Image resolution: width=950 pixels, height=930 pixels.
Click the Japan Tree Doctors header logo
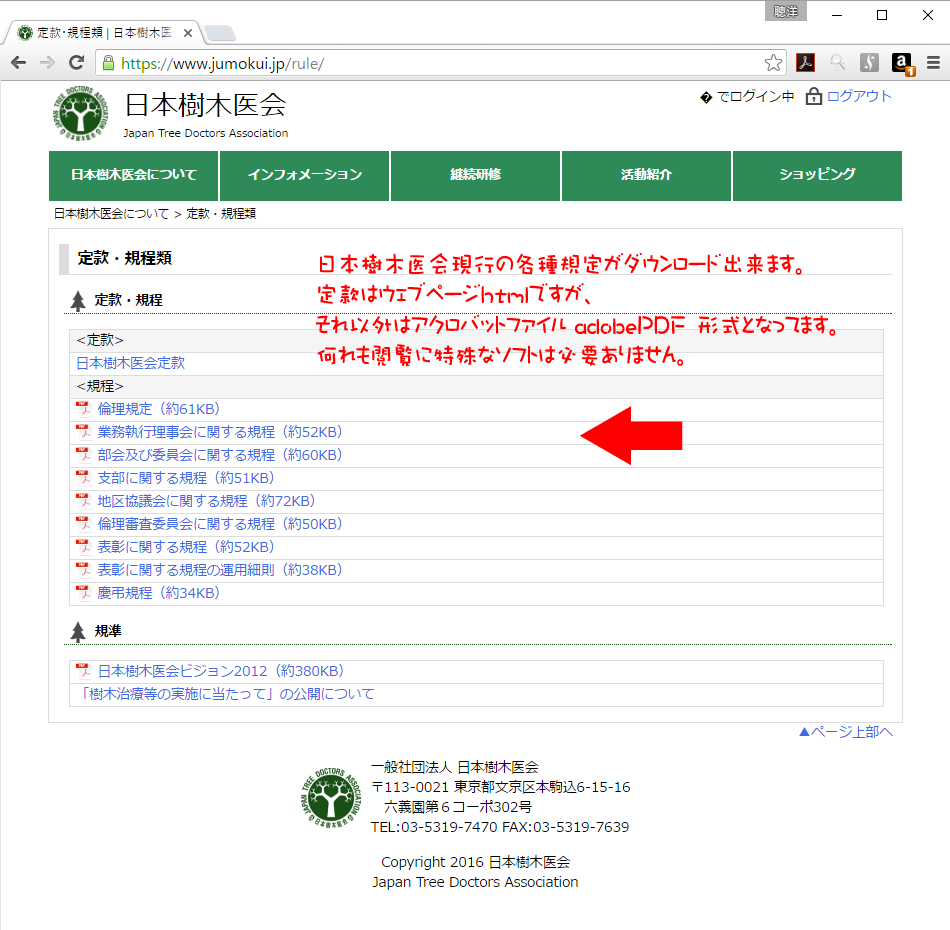[81, 113]
